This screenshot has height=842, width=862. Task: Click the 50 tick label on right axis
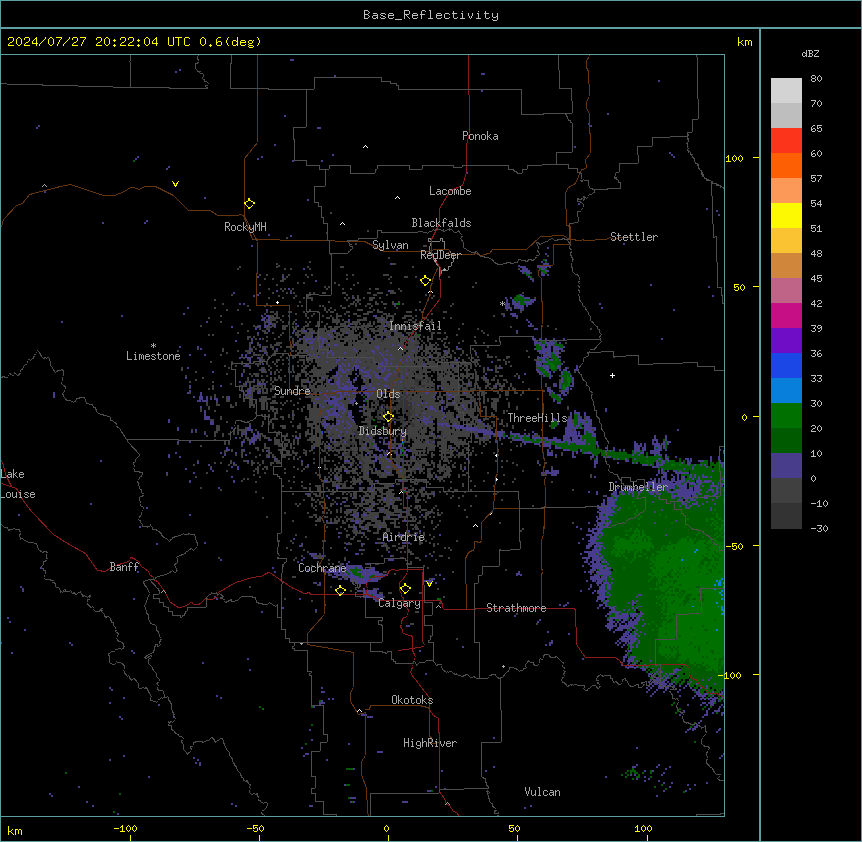739,287
